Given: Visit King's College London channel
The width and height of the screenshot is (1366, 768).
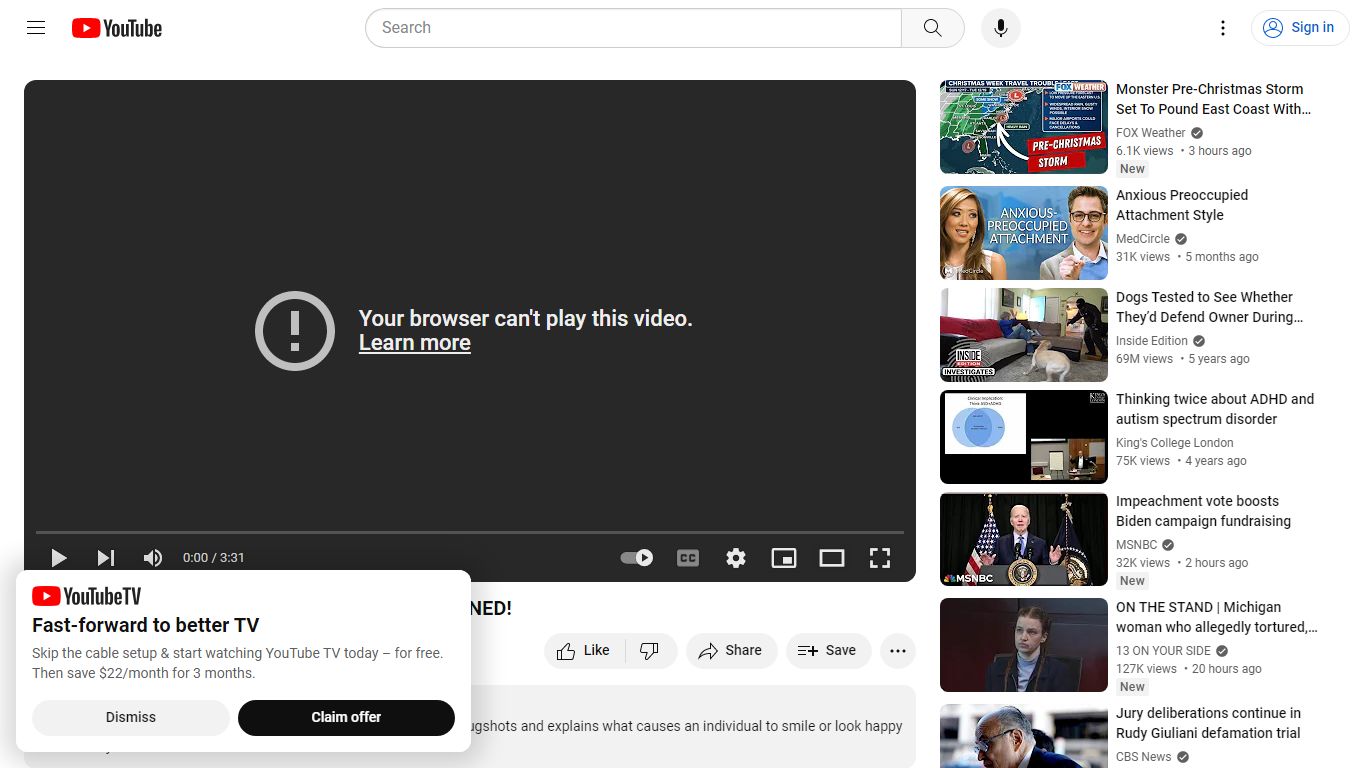Looking at the screenshot, I should [1175, 443].
